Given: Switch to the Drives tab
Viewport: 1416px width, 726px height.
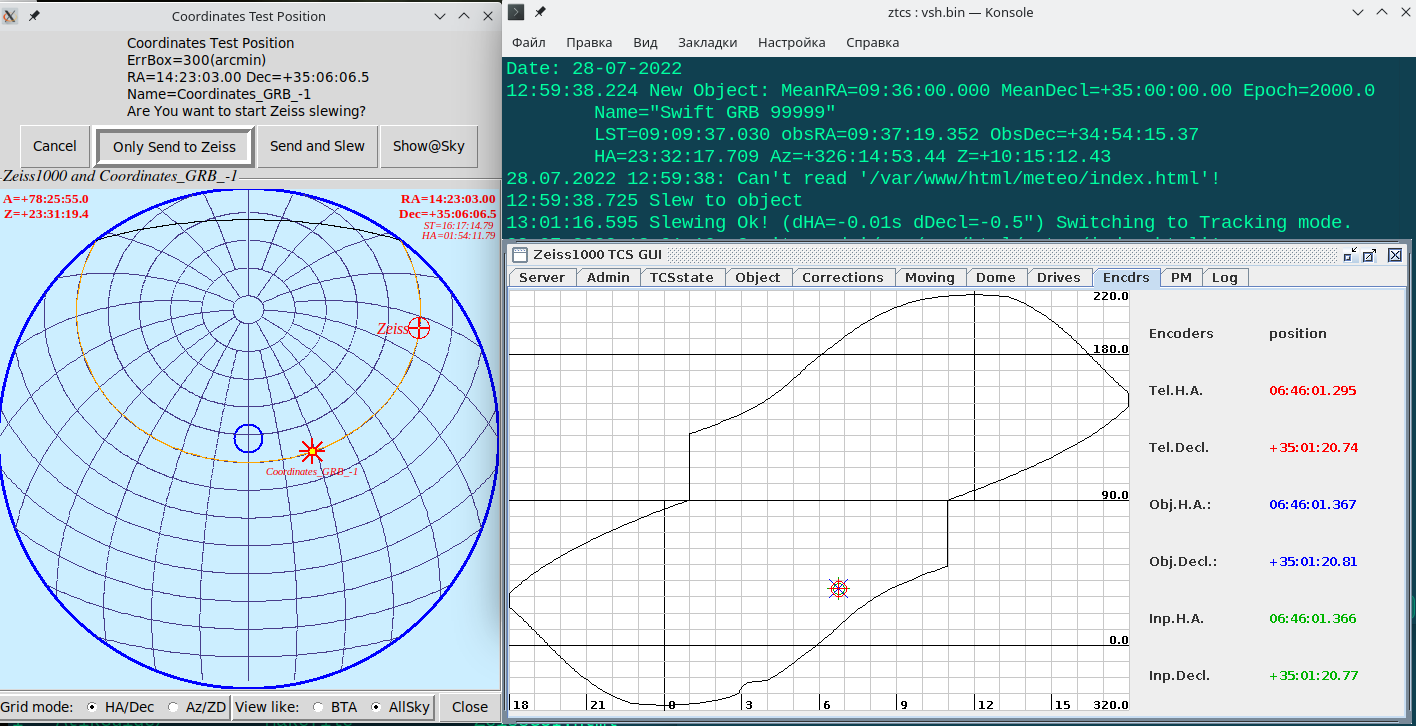Looking at the screenshot, I should pos(1059,277).
